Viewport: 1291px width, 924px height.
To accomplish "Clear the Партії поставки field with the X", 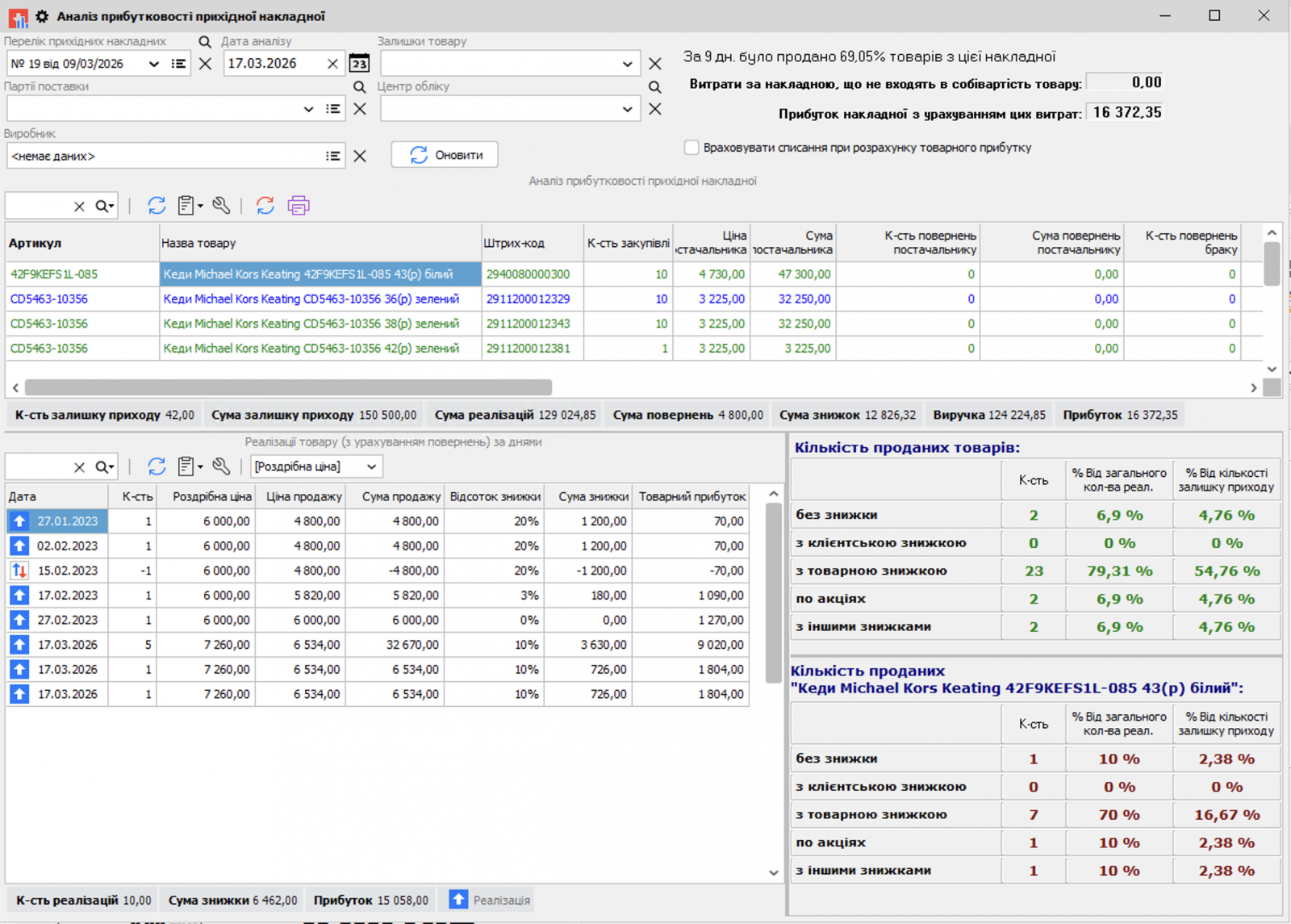I will [x=360, y=108].
